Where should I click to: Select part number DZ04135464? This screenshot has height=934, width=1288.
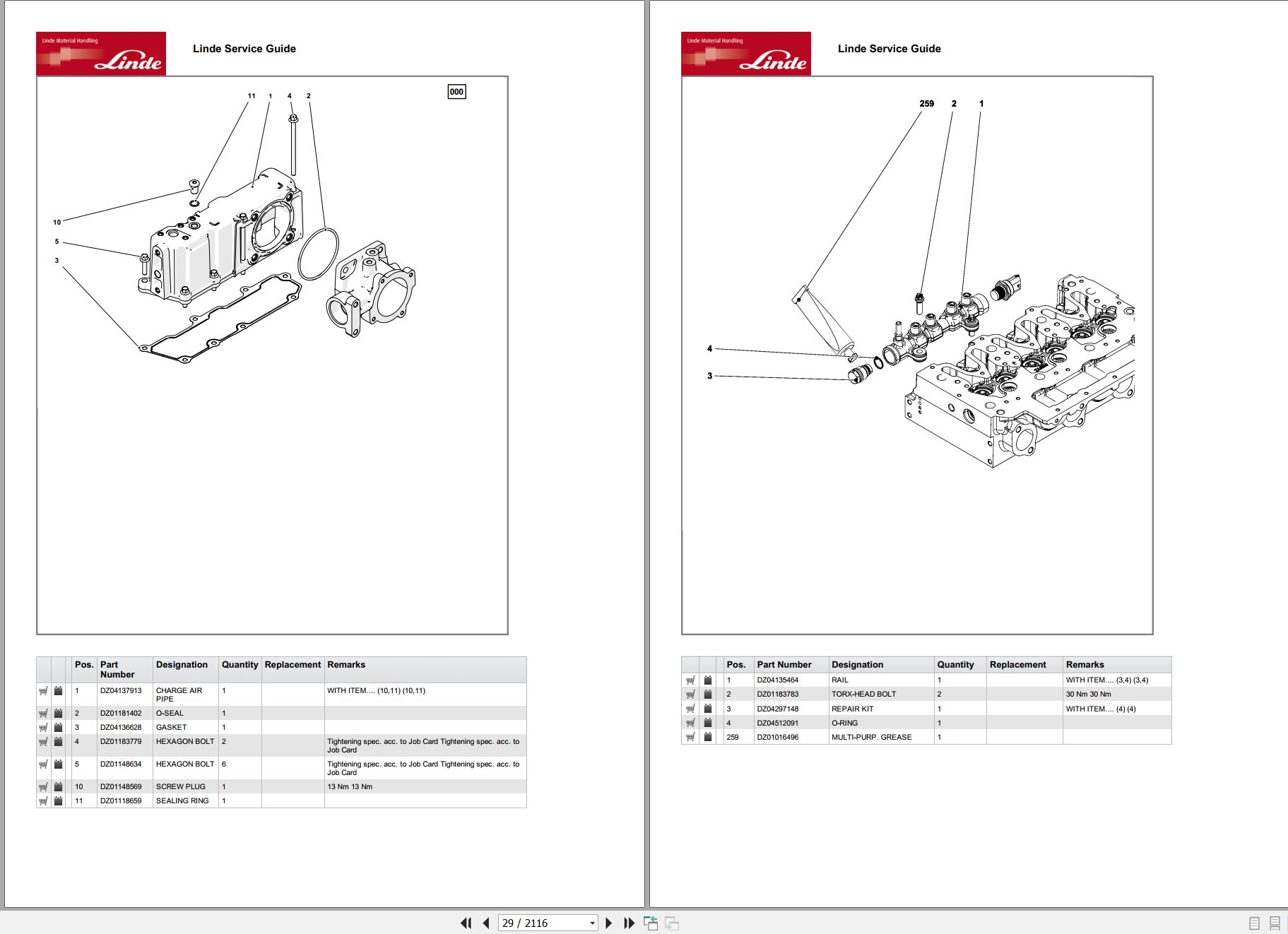coord(778,680)
